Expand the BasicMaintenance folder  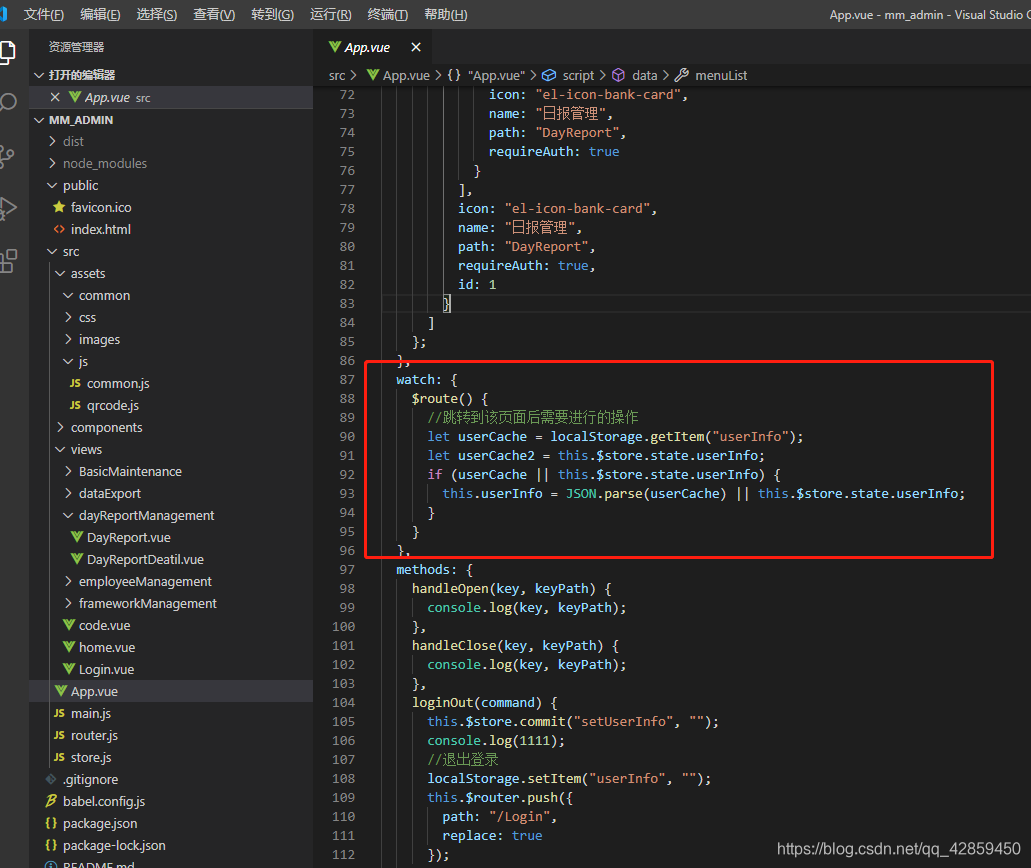[x=68, y=471]
